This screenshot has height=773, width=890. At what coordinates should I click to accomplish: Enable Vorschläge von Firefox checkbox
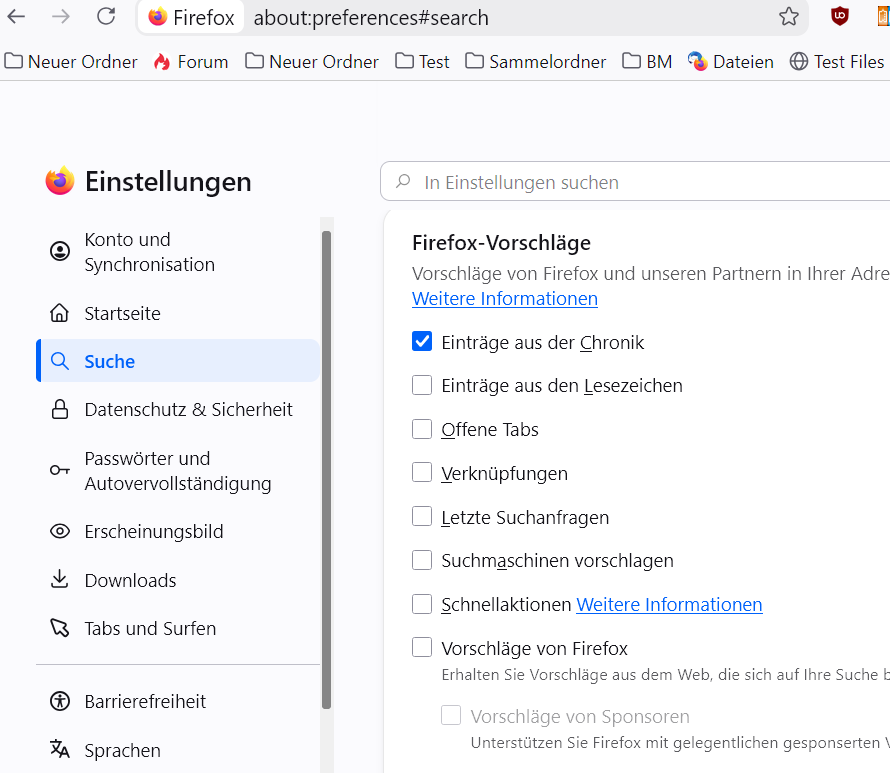pos(422,647)
